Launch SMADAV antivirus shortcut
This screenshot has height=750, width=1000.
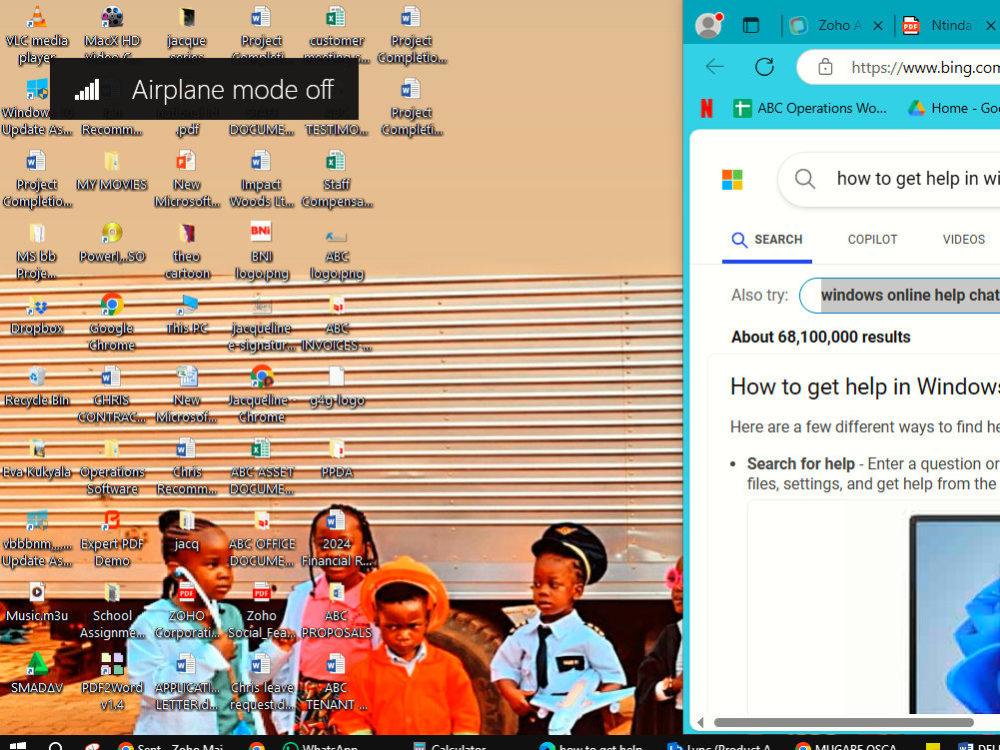(x=37, y=675)
